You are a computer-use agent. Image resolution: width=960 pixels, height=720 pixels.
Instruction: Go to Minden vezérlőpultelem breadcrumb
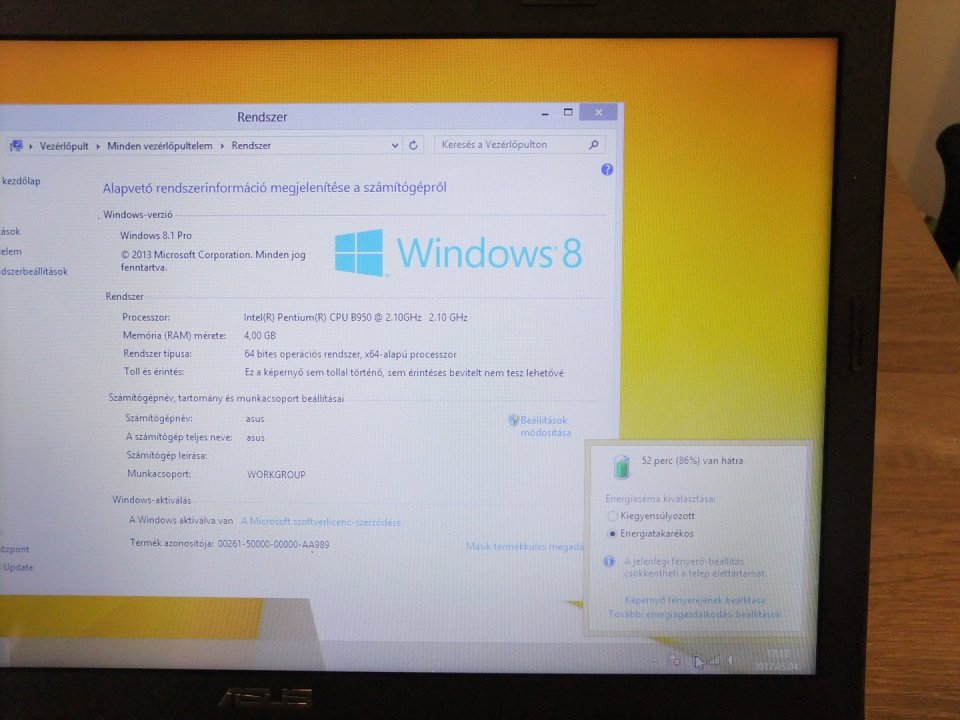[x=160, y=146]
